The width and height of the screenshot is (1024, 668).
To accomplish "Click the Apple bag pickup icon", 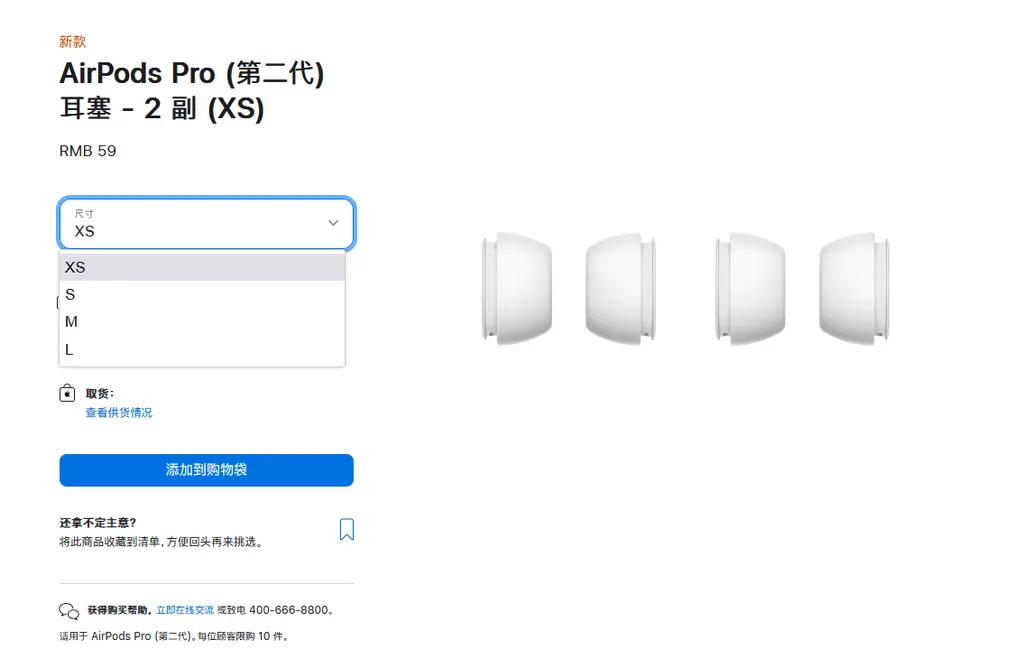I will 68,394.
